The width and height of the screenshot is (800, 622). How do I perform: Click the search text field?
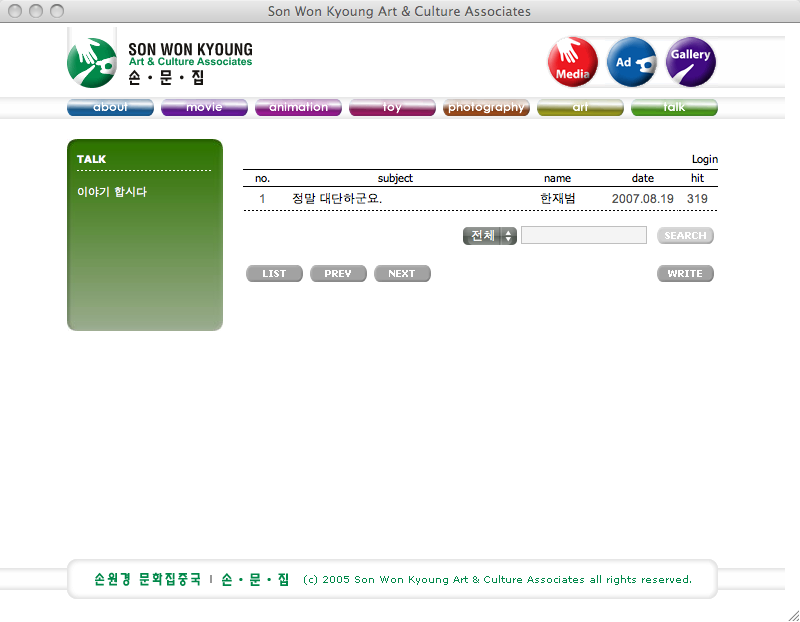coord(584,236)
